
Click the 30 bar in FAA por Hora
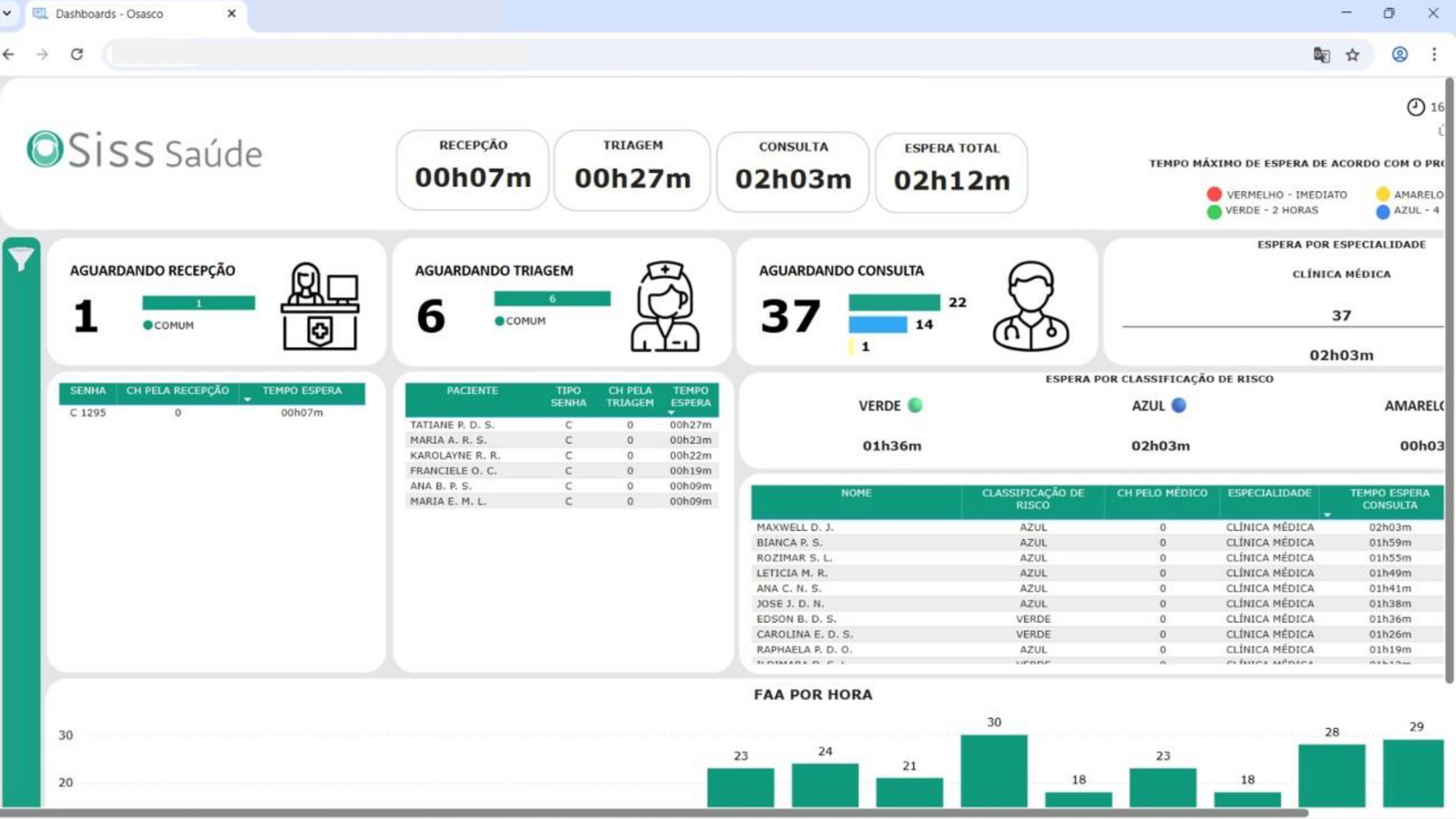994,770
